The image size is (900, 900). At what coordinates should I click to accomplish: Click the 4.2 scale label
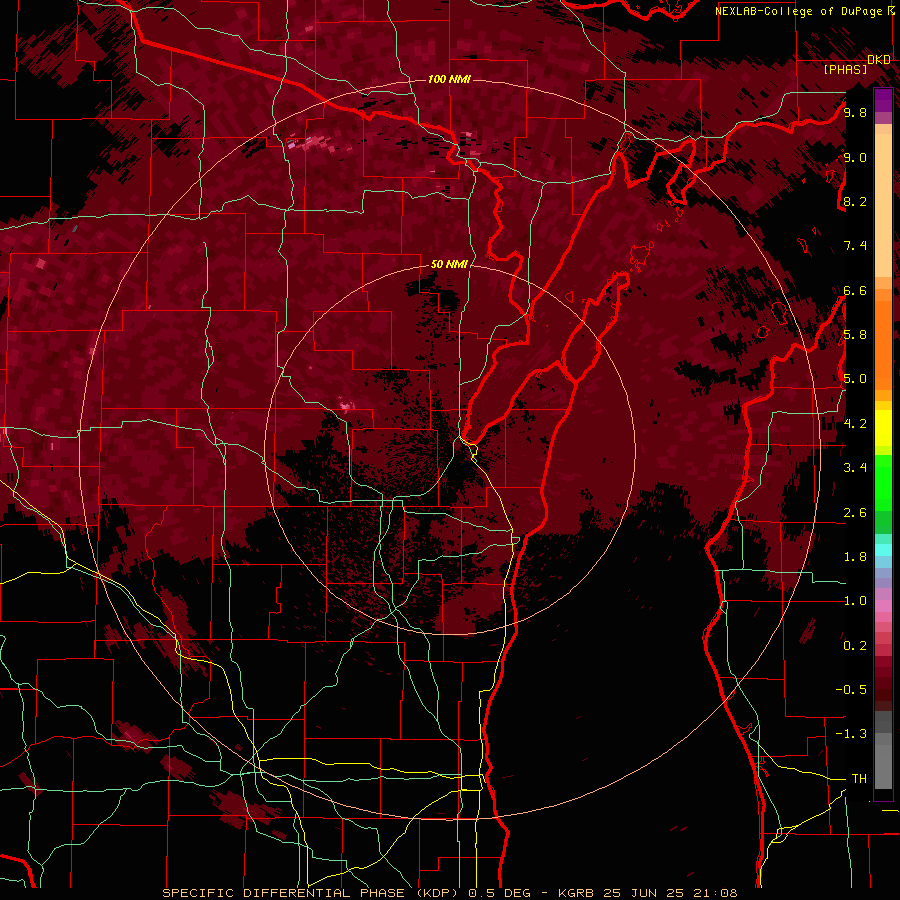coord(855,424)
